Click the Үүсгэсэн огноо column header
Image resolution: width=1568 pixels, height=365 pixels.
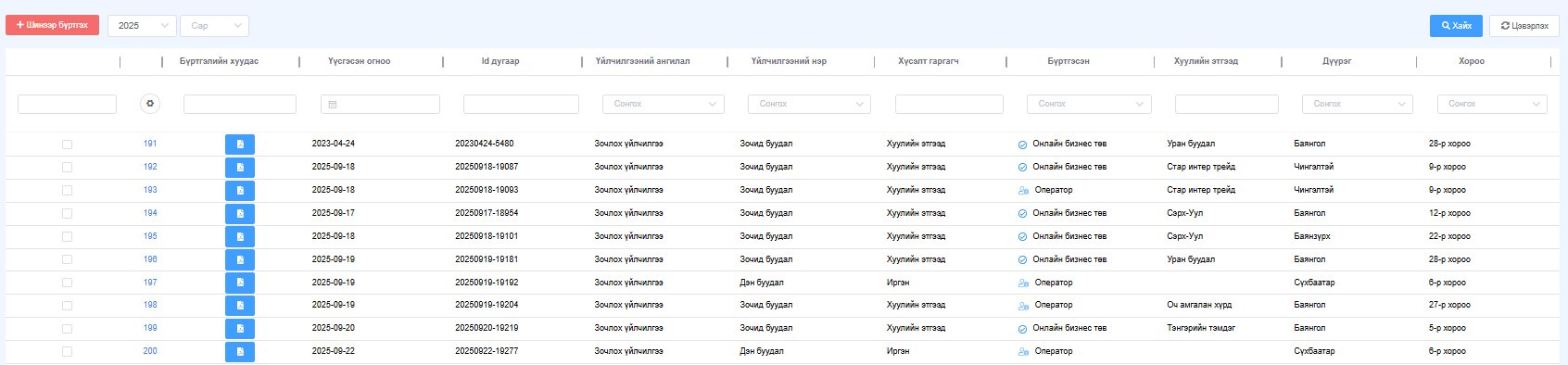pos(360,61)
